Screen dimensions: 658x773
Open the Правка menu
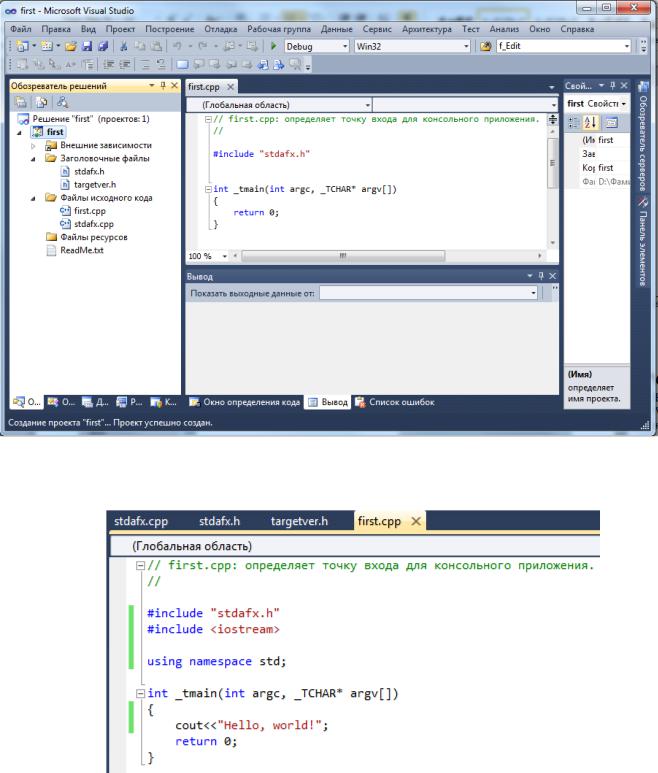[x=56, y=29]
